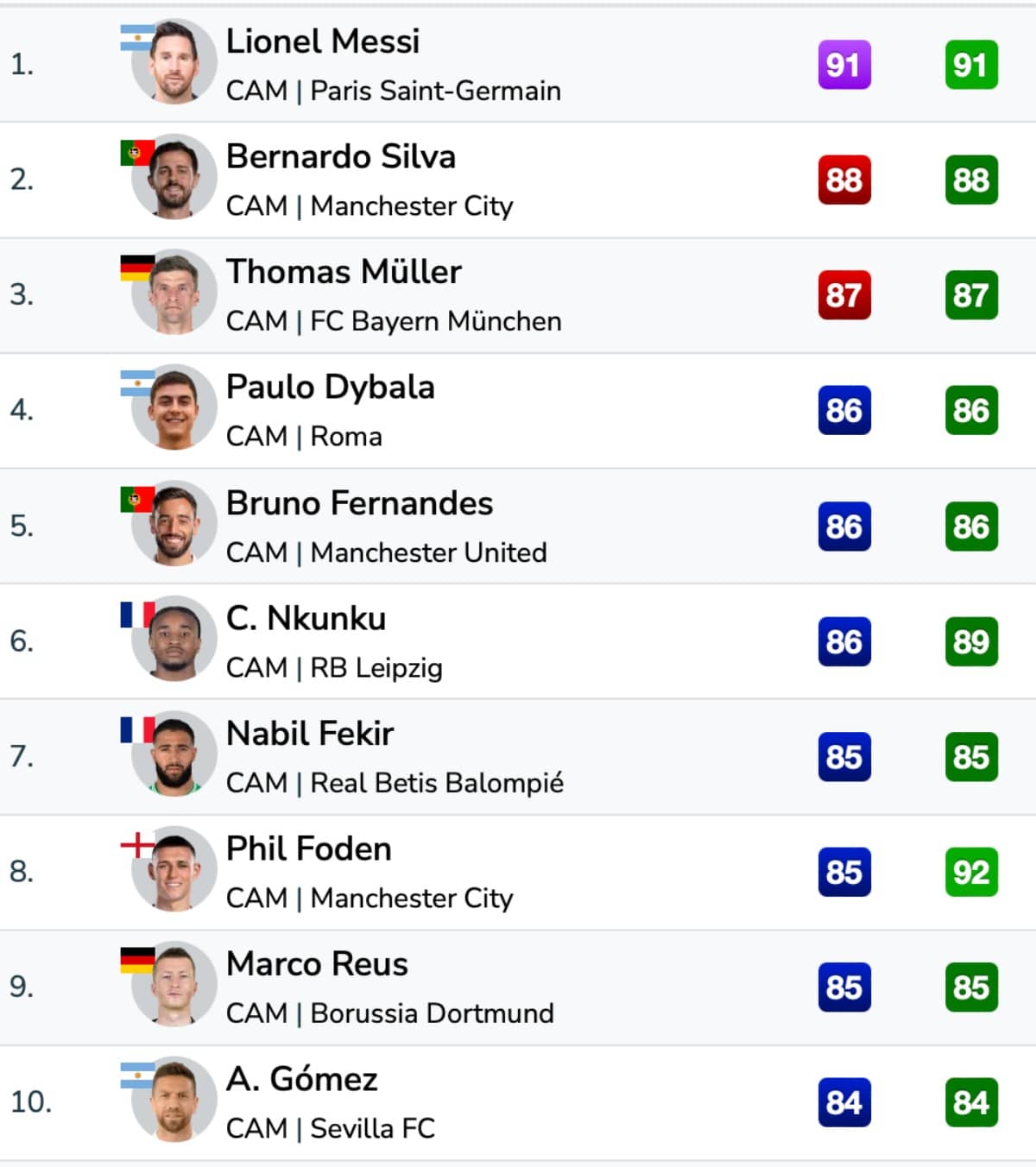Open Paulo Dybala's player page
1036x1167 pixels.
tap(330, 387)
